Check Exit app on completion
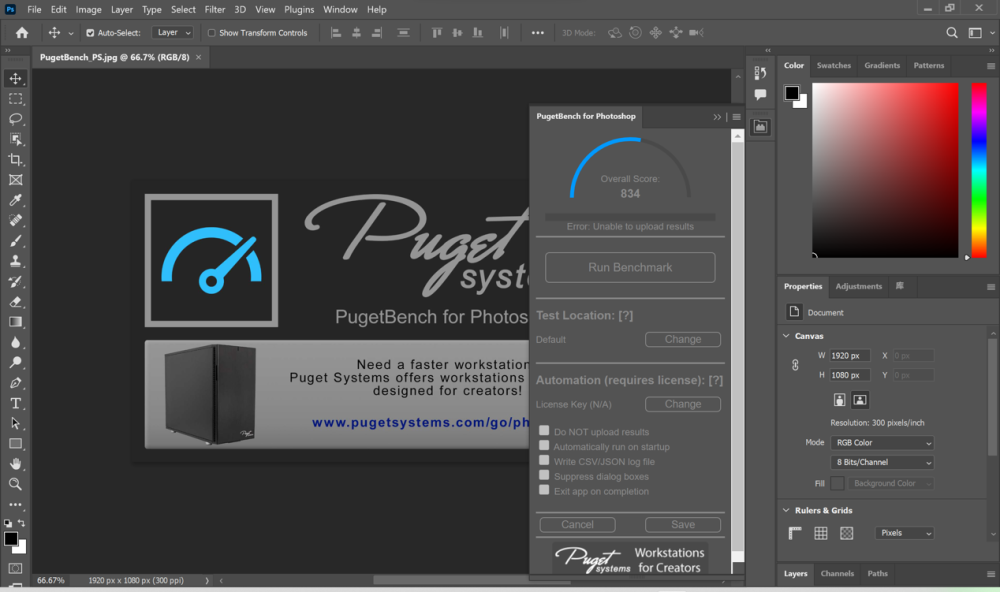This screenshot has width=1000, height=592. tap(544, 490)
